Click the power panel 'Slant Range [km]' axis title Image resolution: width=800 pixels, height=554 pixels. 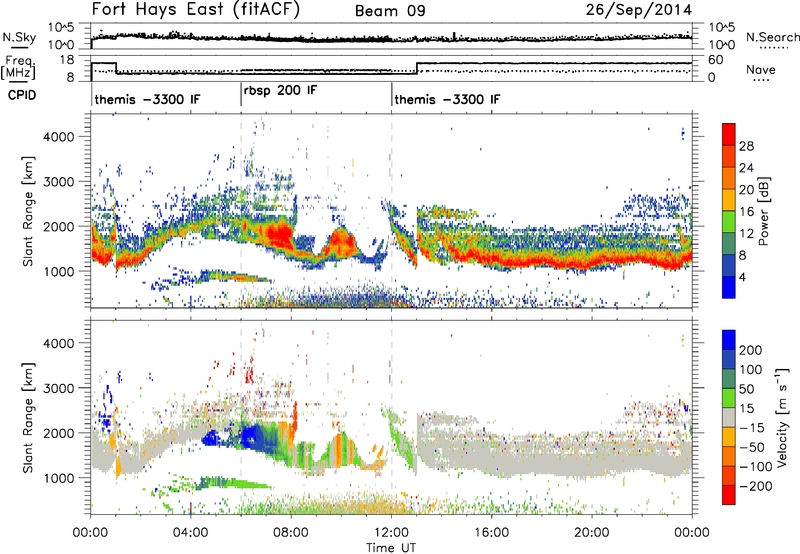tap(29, 211)
